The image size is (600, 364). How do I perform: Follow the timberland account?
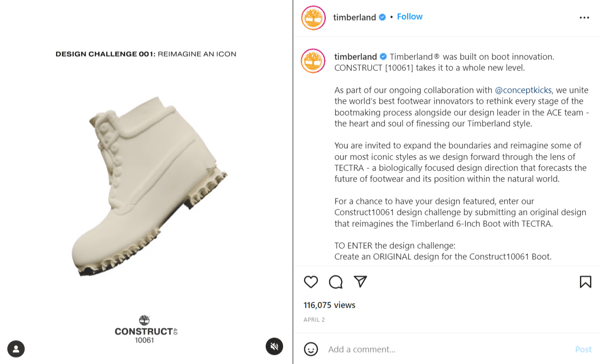[409, 17]
